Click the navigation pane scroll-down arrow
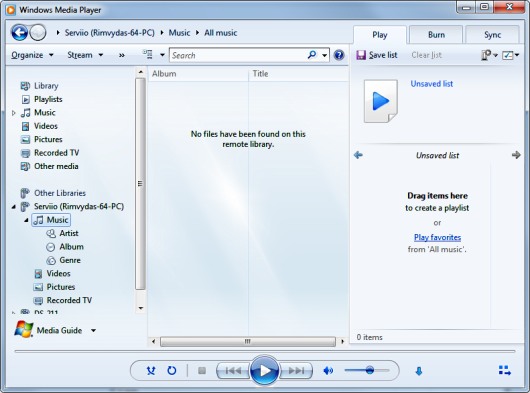The width and height of the screenshot is (530, 393). tap(141, 308)
